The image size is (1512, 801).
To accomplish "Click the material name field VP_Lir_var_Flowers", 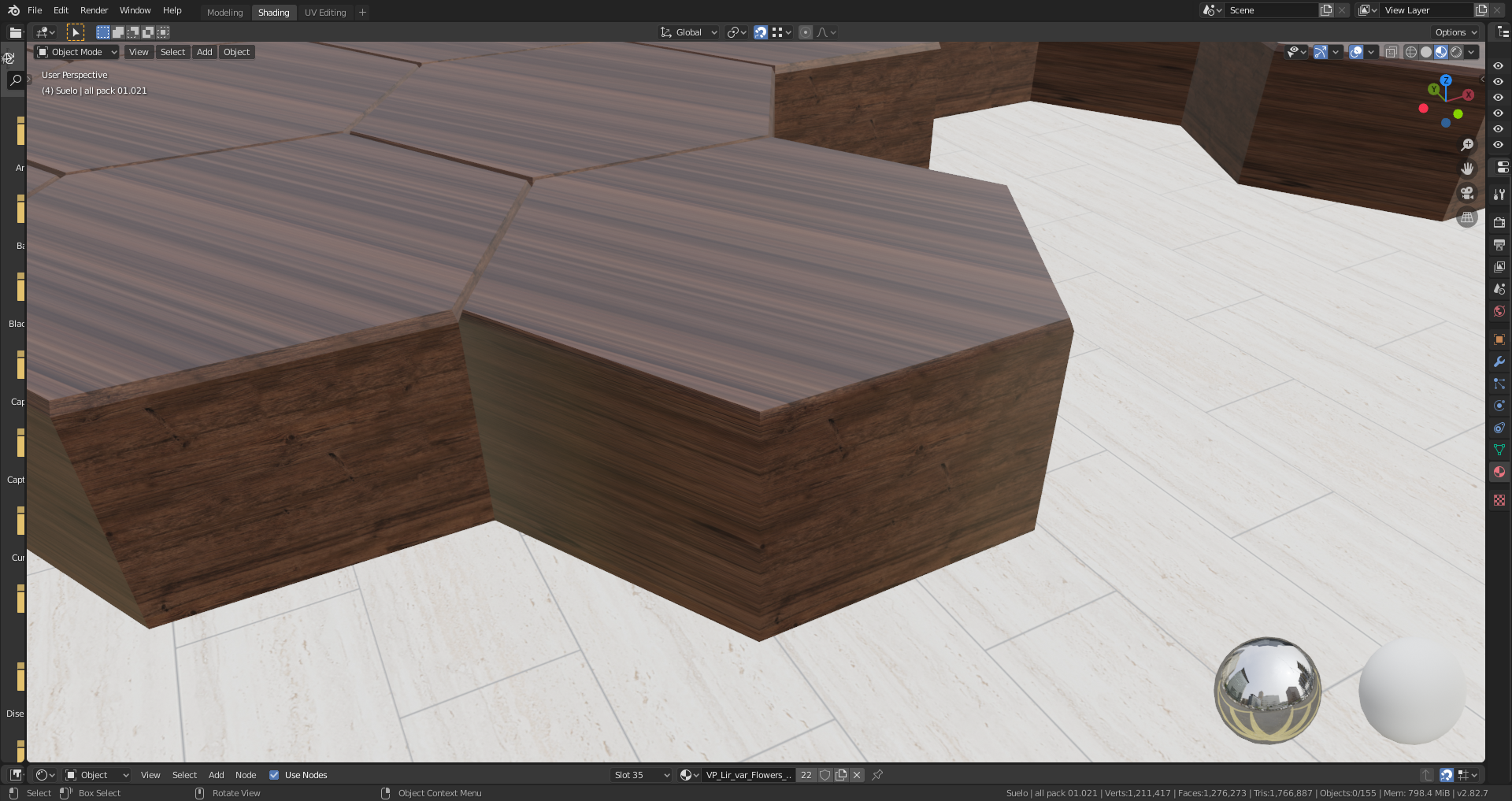I will point(748,775).
